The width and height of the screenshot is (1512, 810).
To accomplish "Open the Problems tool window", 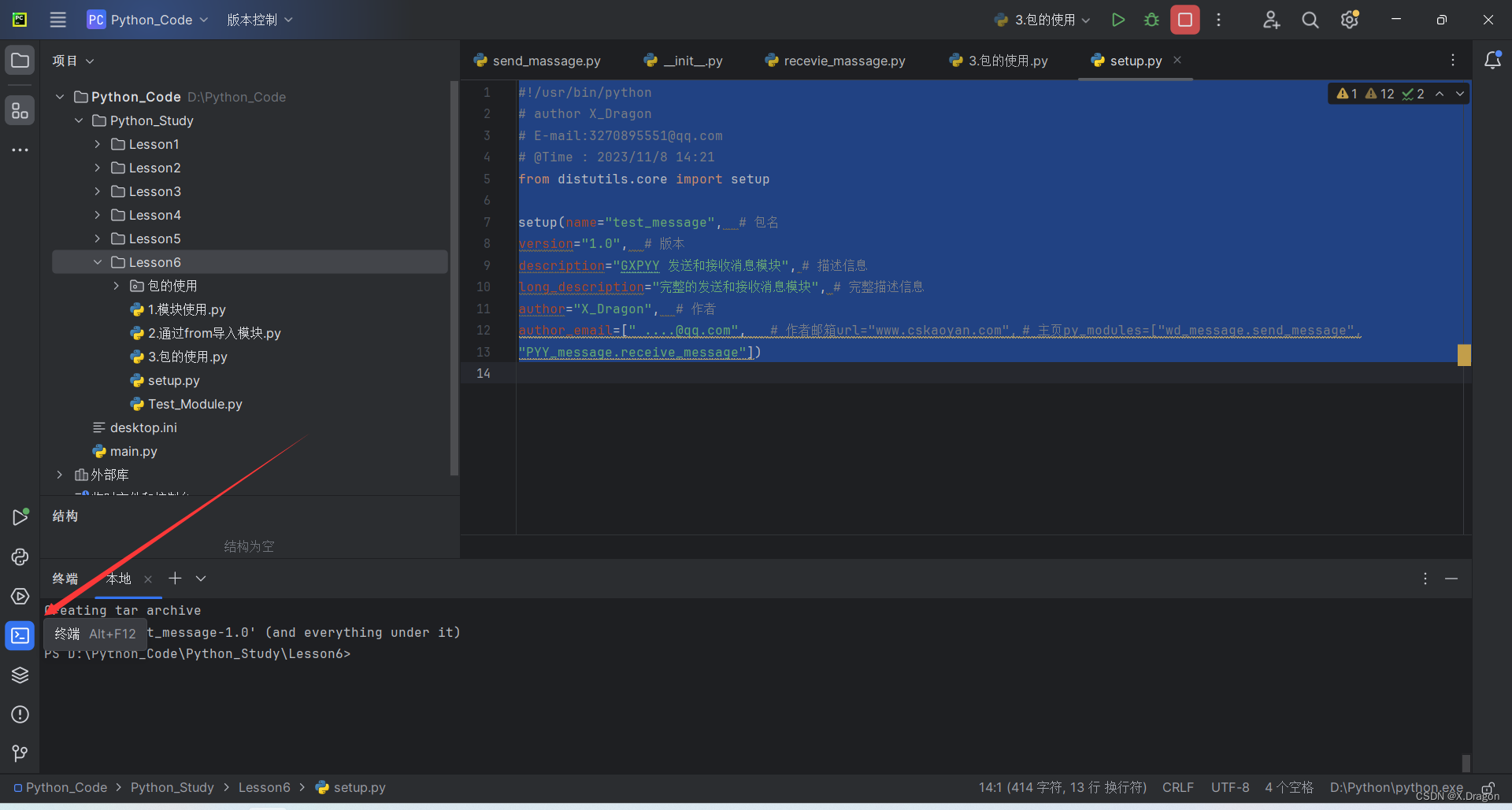I will click(x=20, y=715).
